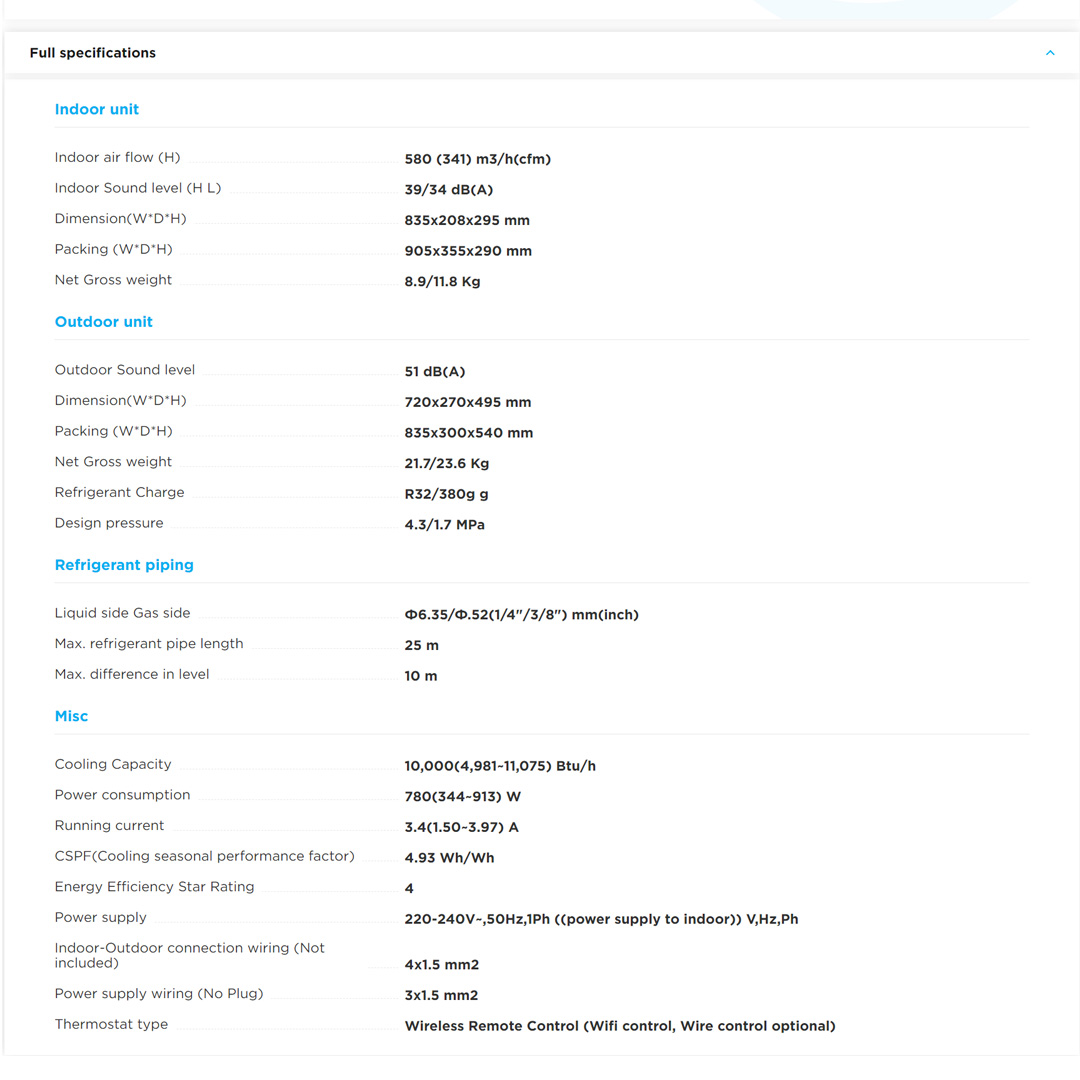Select the Outdoor unit section heading
Image resolution: width=1080 pixels, height=1080 pixels.
(x=104, y=322)
